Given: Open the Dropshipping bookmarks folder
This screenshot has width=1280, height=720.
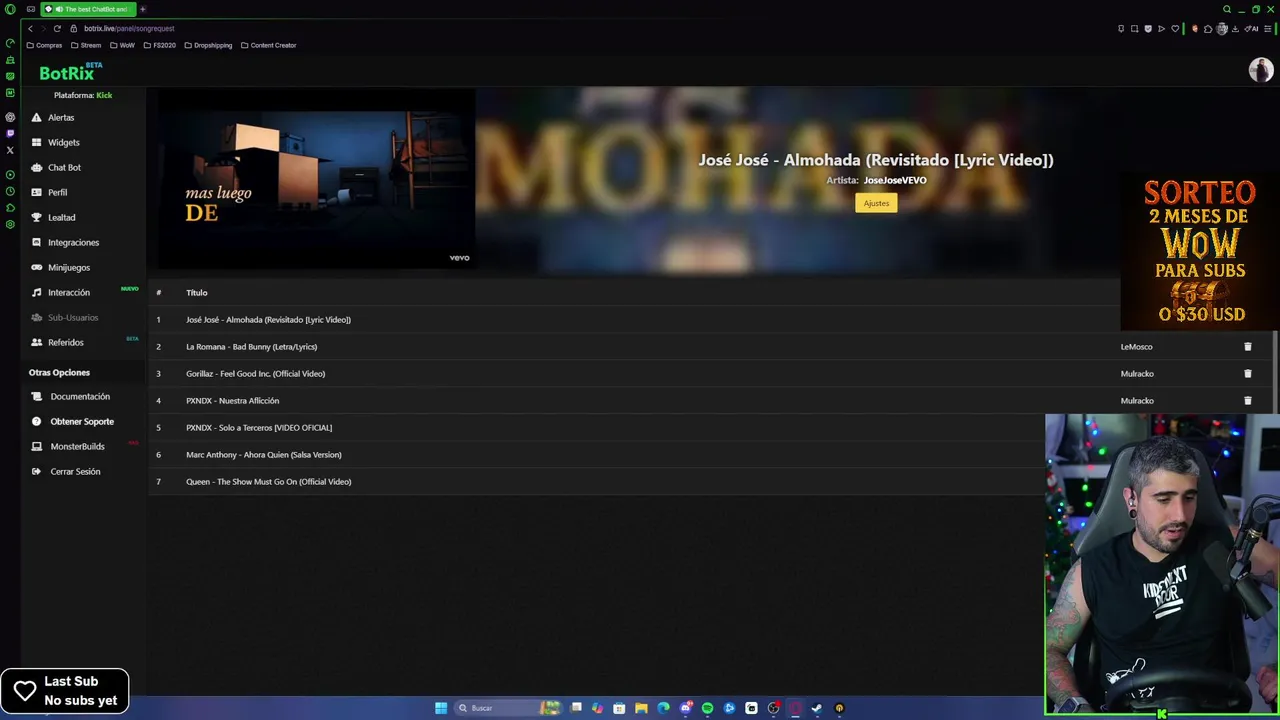Looking at the screenshot, I should point(207,45).
